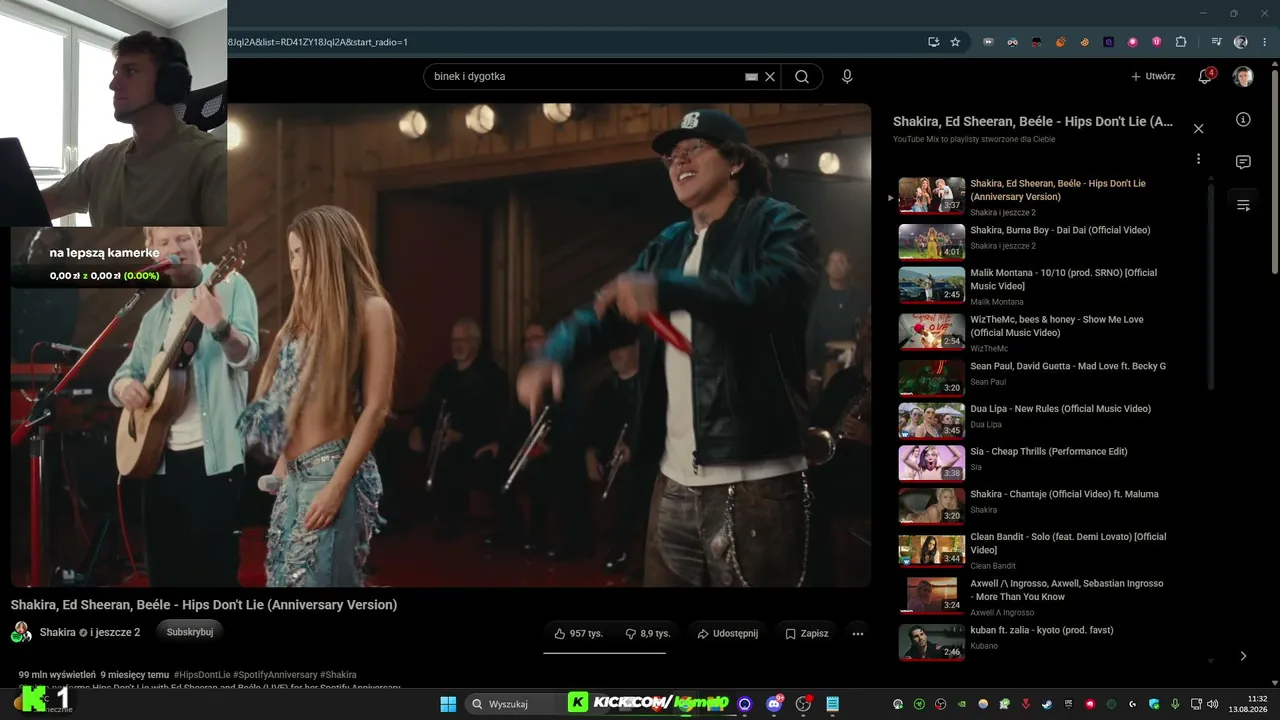Screen dimensions: 1280x720
Task: Click the playlist panel scrollbar
Action: (x=1211, y=285)
